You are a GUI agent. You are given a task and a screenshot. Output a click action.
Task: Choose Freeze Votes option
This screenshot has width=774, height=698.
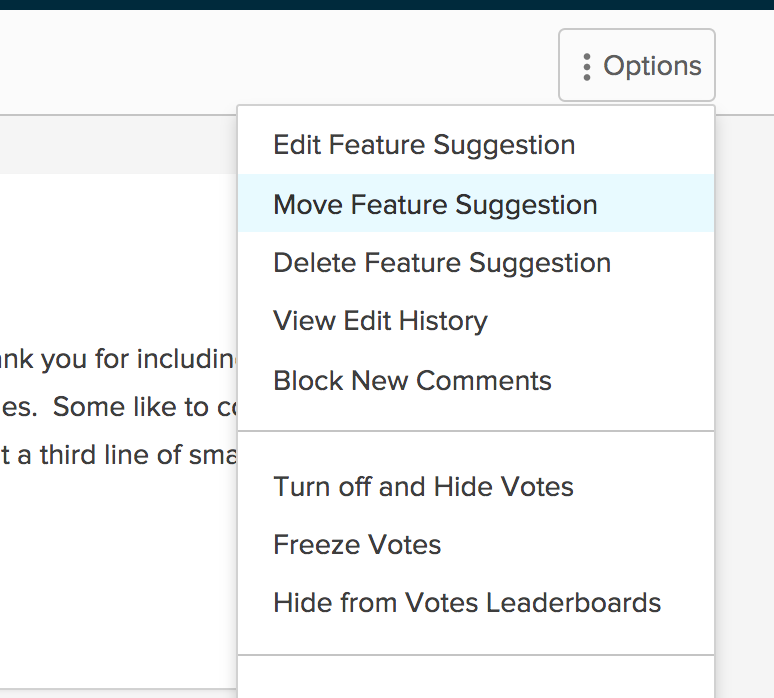pos(476,544)
